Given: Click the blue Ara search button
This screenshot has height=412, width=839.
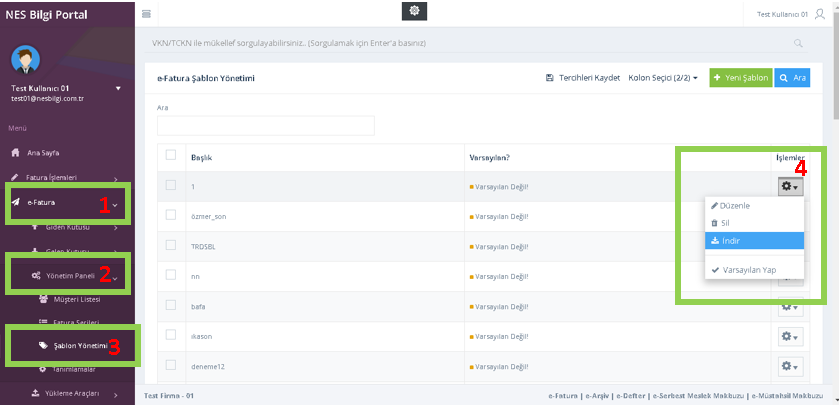Looking at the screenshot, I should click(792, 78).
